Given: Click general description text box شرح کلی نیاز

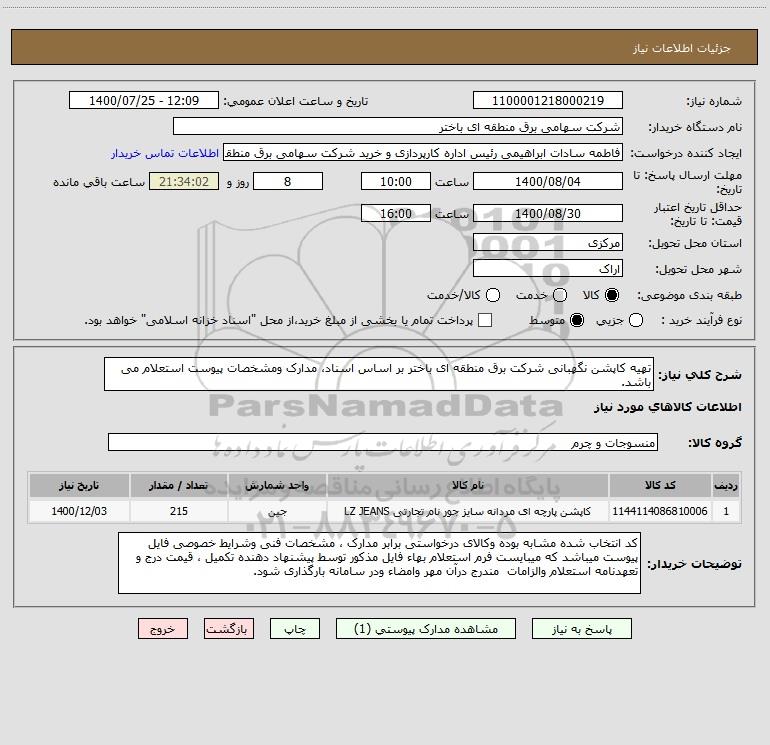Looking at the screenshot, I should pos(379,374).
